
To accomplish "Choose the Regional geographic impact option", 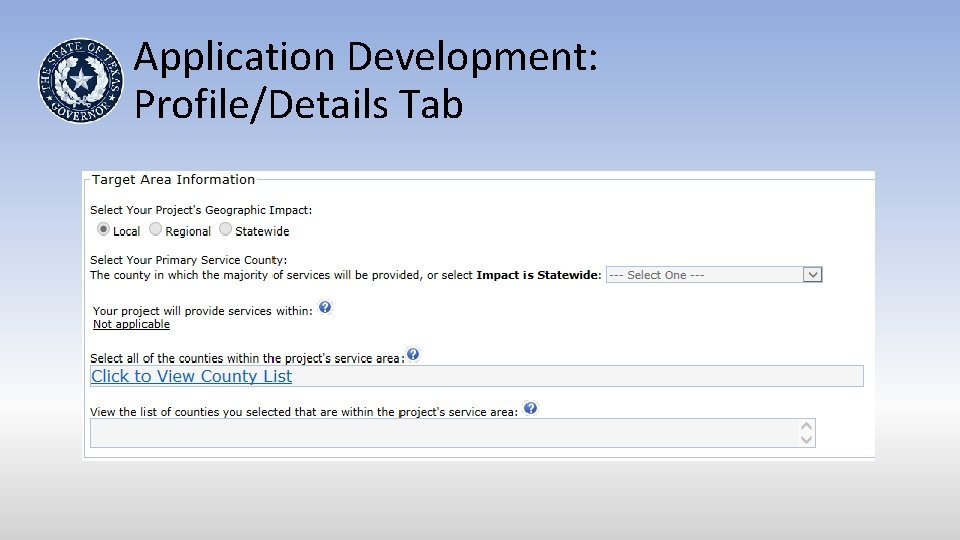I will pyautogui.click(x=156, y=229).
